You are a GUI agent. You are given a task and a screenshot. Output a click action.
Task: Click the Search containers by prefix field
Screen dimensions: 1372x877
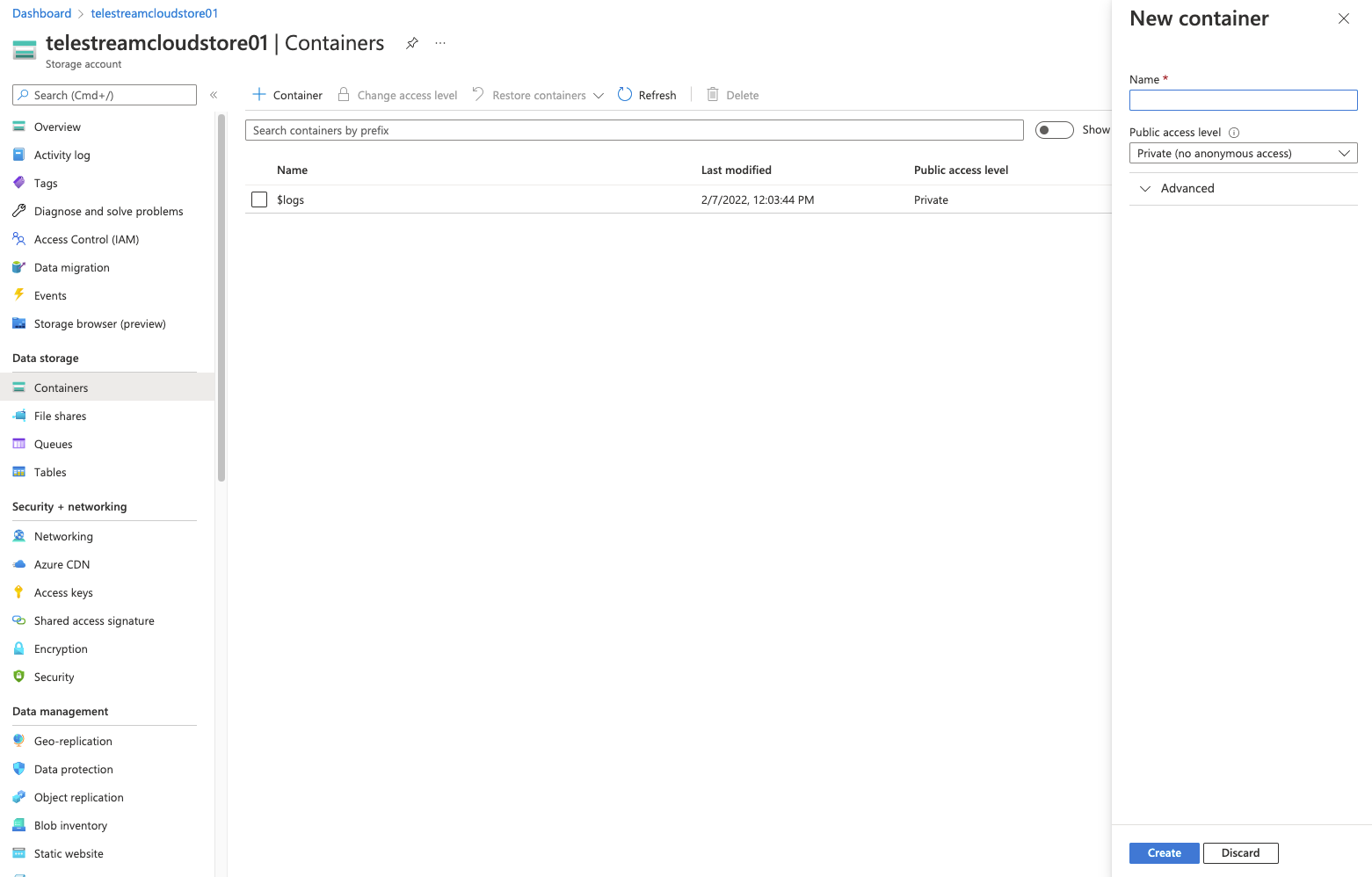tap(634, 130)
